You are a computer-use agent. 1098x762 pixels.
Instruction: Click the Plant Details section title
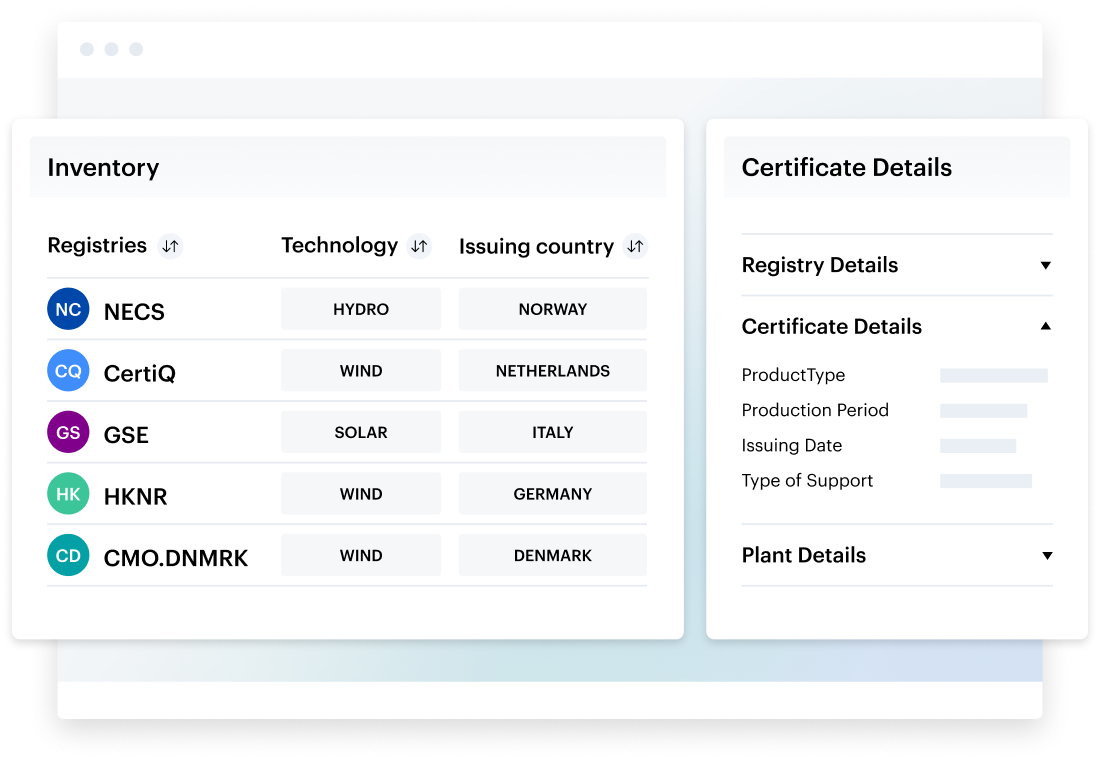pyautogui.click(x=804, y=555)
